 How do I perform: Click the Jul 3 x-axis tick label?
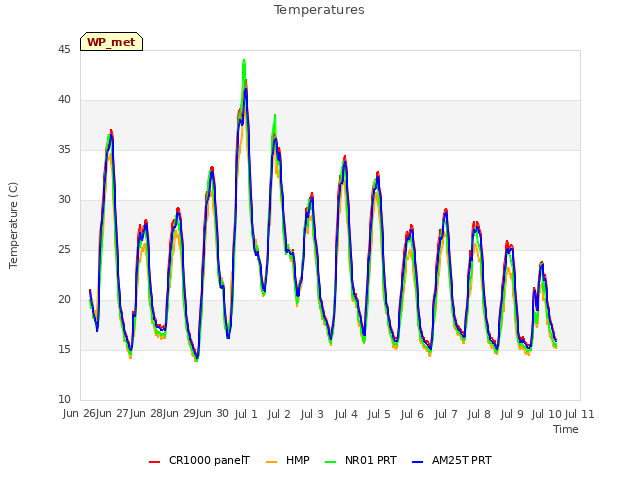pyautogui.click(x=312, y=414)
